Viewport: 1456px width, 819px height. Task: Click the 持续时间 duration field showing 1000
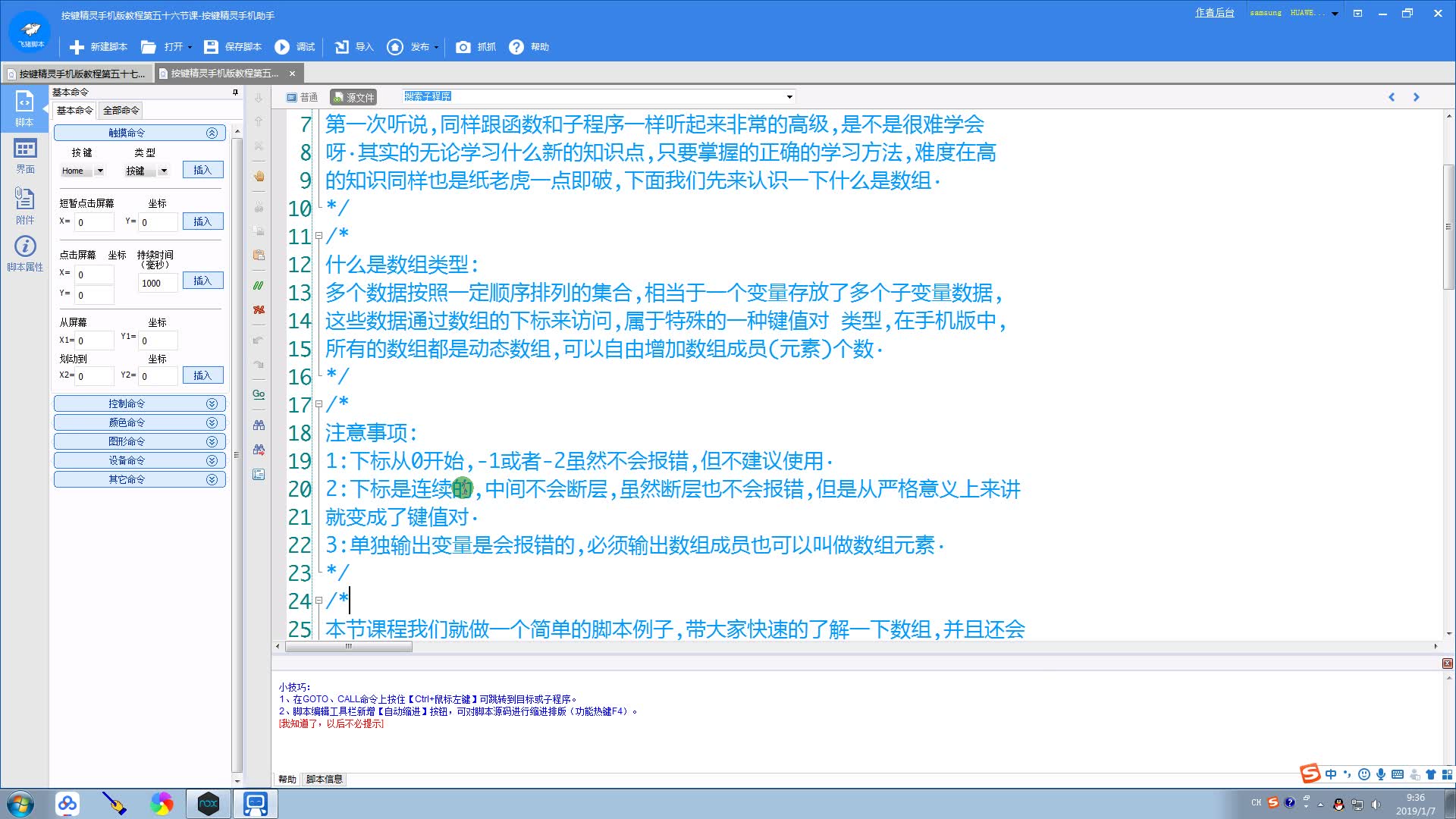157,282
